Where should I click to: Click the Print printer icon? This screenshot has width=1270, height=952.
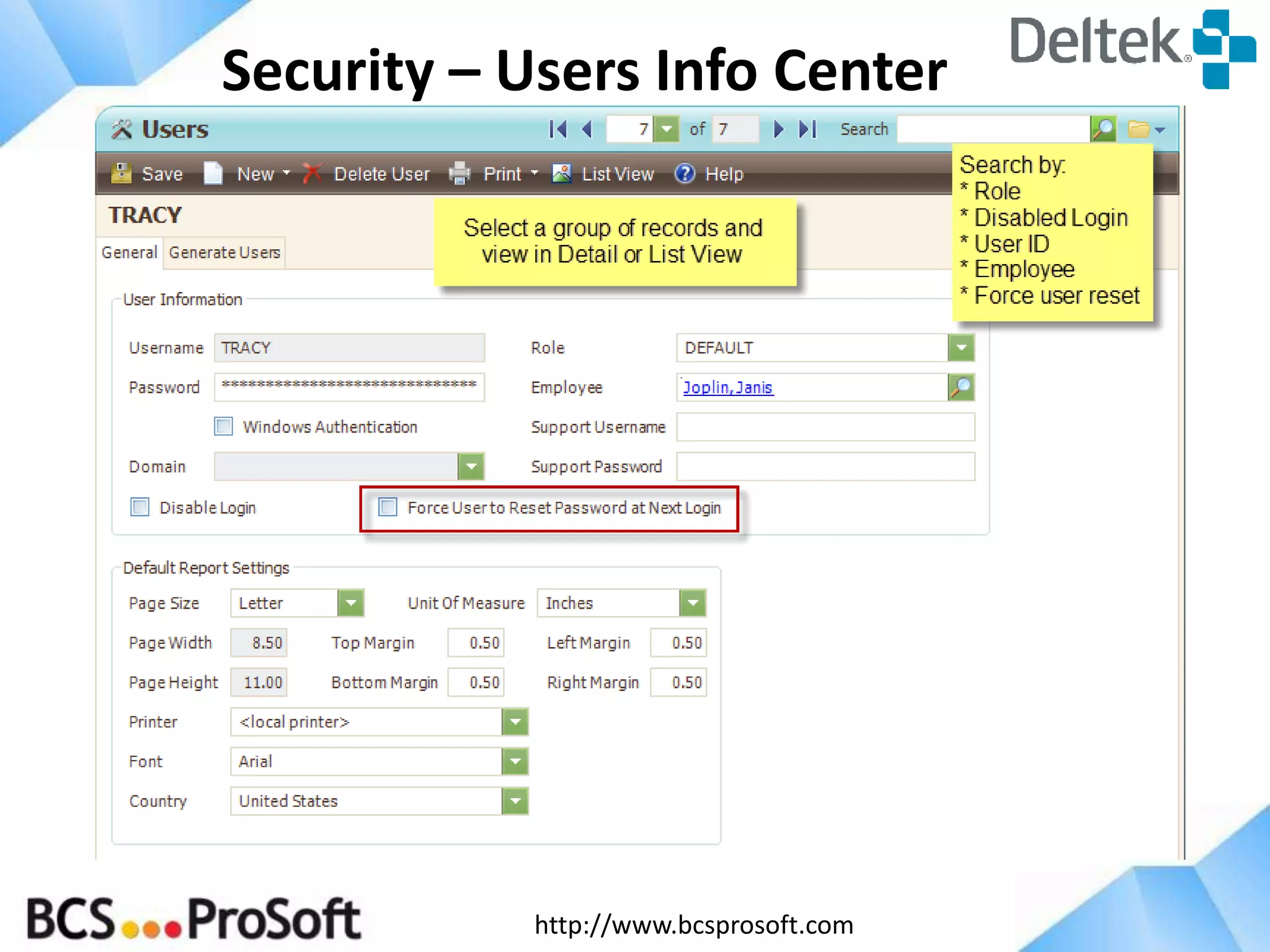(460, 174)
